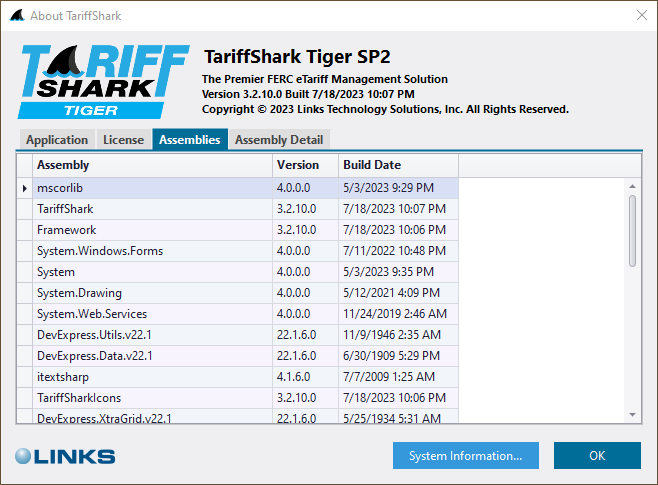
Task: Open the License tab
Action: click(x=123, y=140)
